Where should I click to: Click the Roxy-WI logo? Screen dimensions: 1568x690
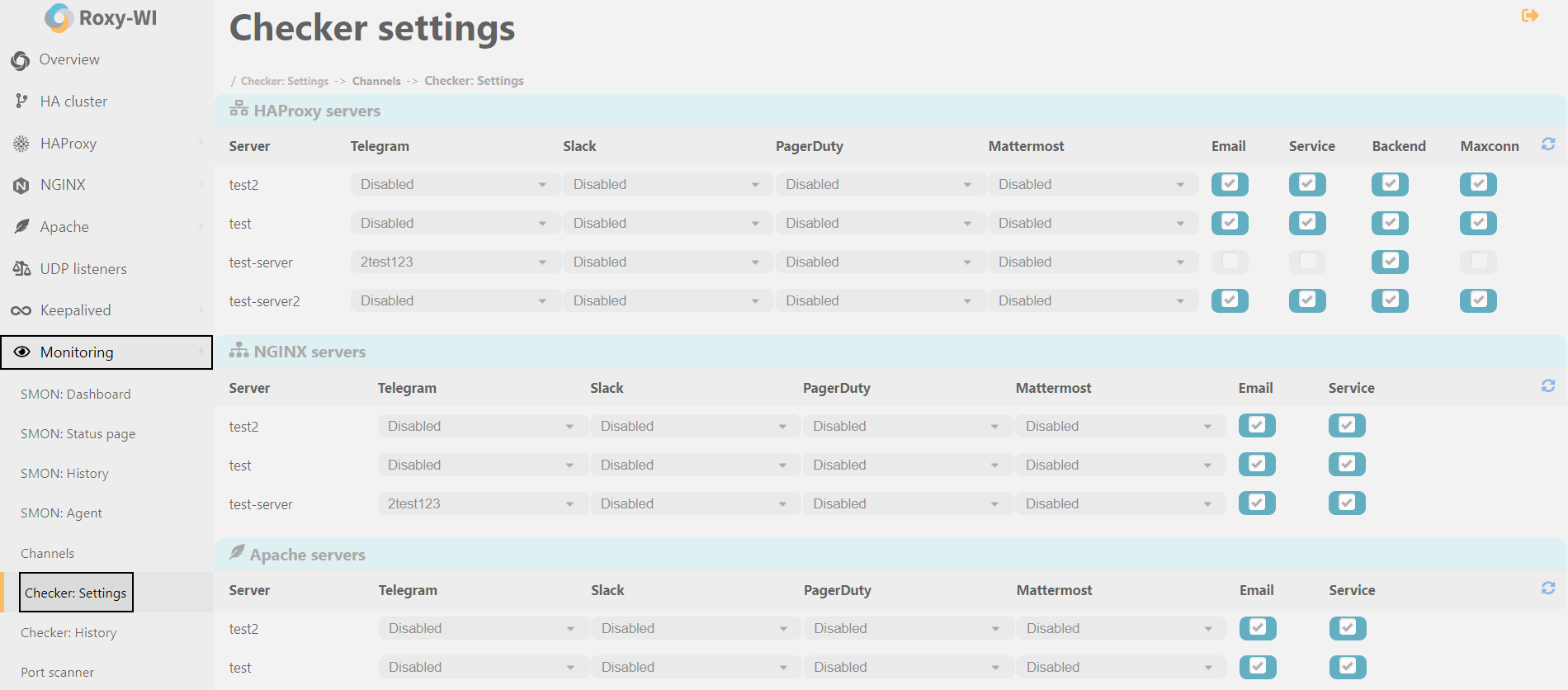[101, 18]
